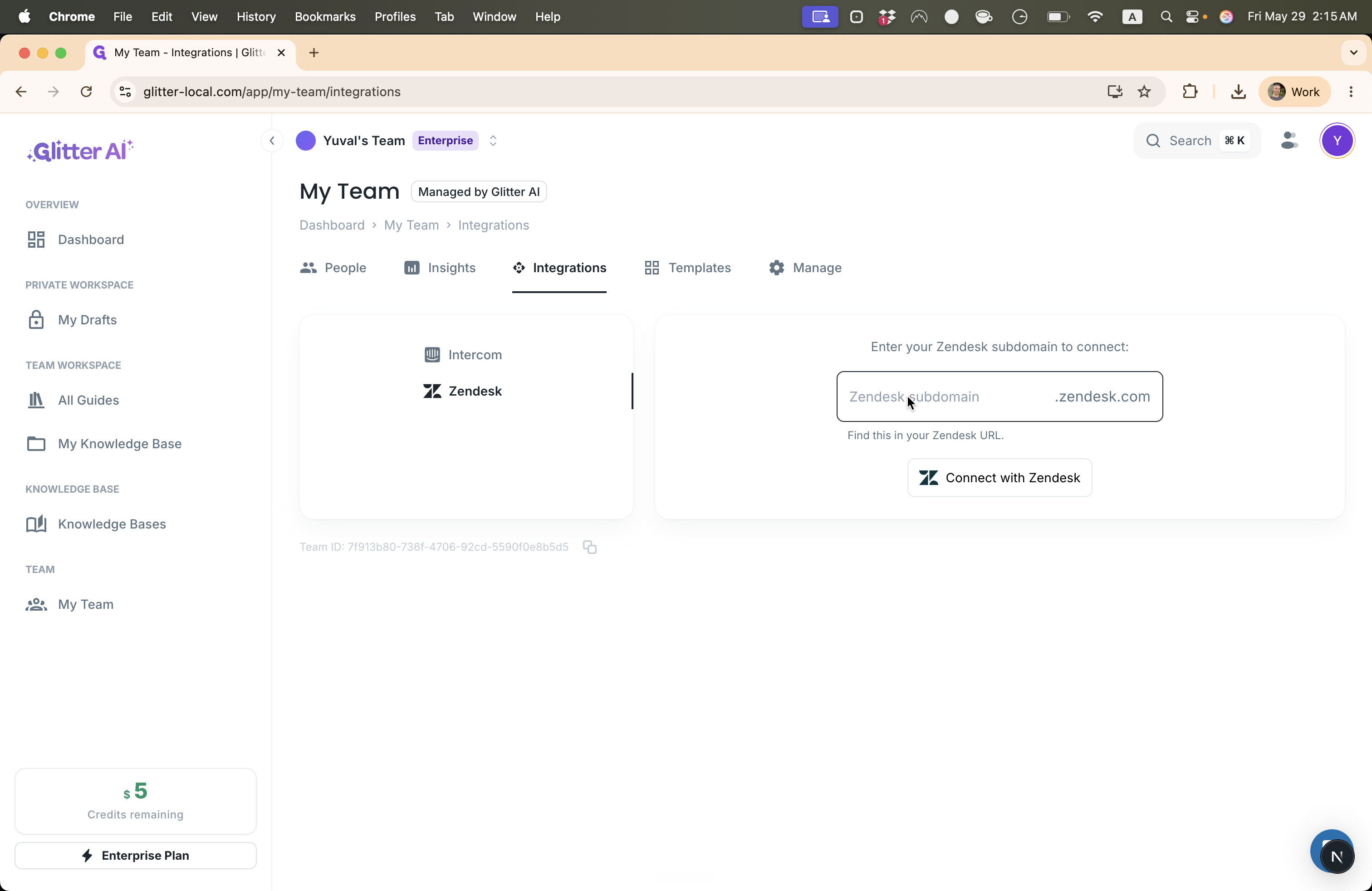The width and height of the screenshot is (1372, 891).
Task: Click the install app icon in address bar
Action: coord(1115,92)
